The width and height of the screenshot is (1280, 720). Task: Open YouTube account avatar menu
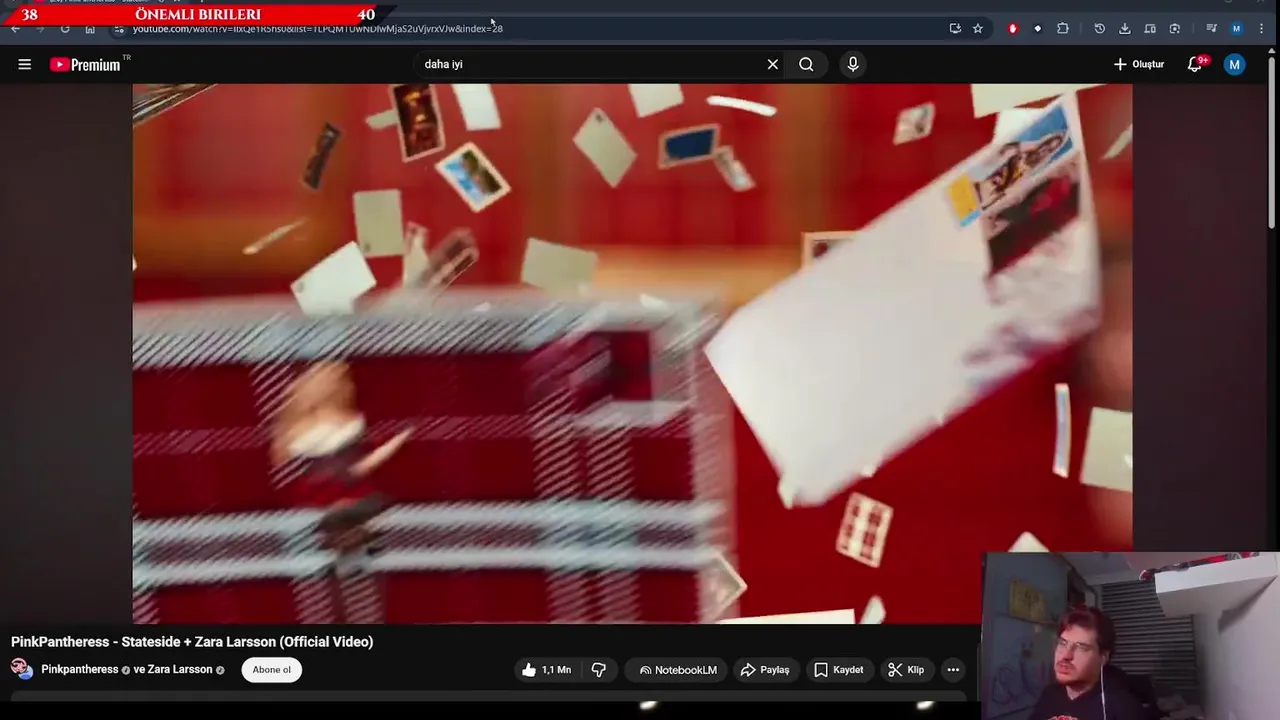tap(1235, 64)
